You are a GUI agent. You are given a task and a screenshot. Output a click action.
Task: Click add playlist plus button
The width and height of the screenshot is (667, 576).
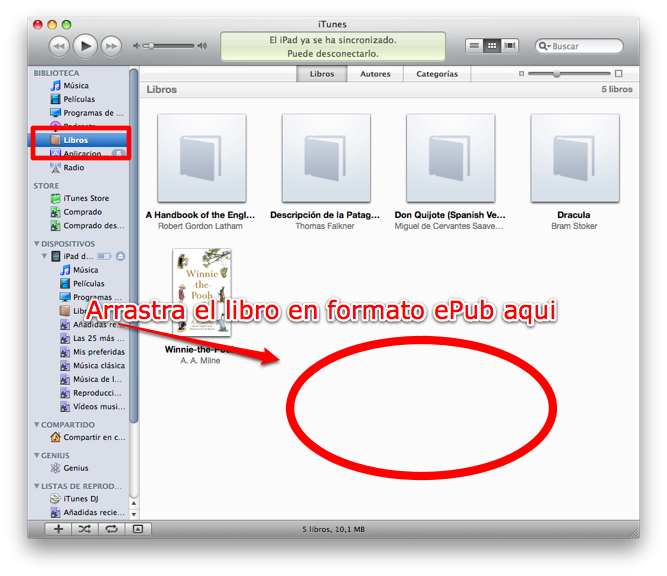click(59, 529)
